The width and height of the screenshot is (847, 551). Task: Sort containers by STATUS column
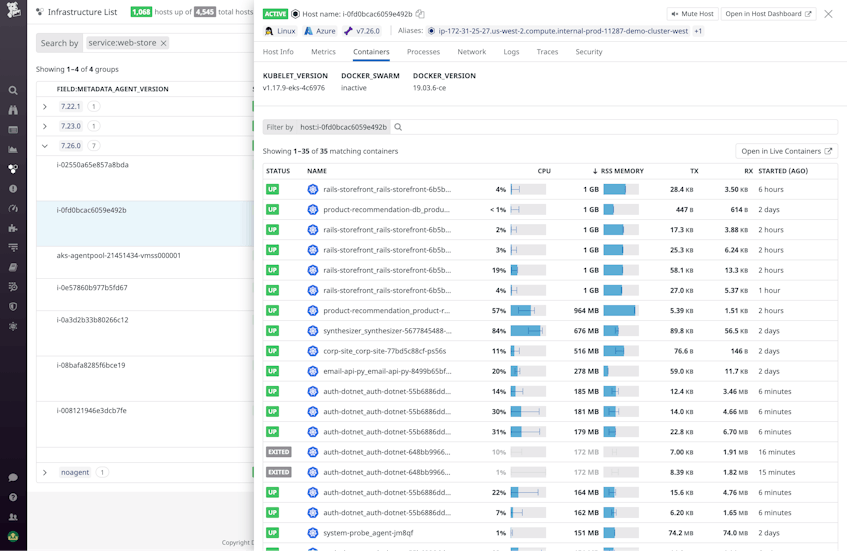278,171
